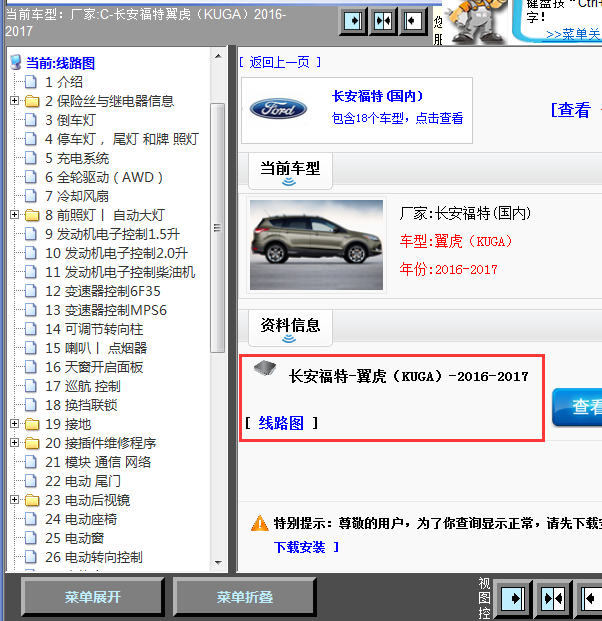602x621 pixels.
Task: Click the tree panel scrollbar thumb
Action: (x=217, y=228)
